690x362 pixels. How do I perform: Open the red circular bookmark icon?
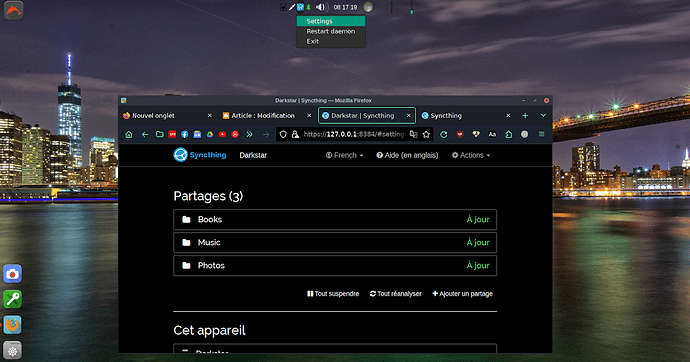point(235,135)
